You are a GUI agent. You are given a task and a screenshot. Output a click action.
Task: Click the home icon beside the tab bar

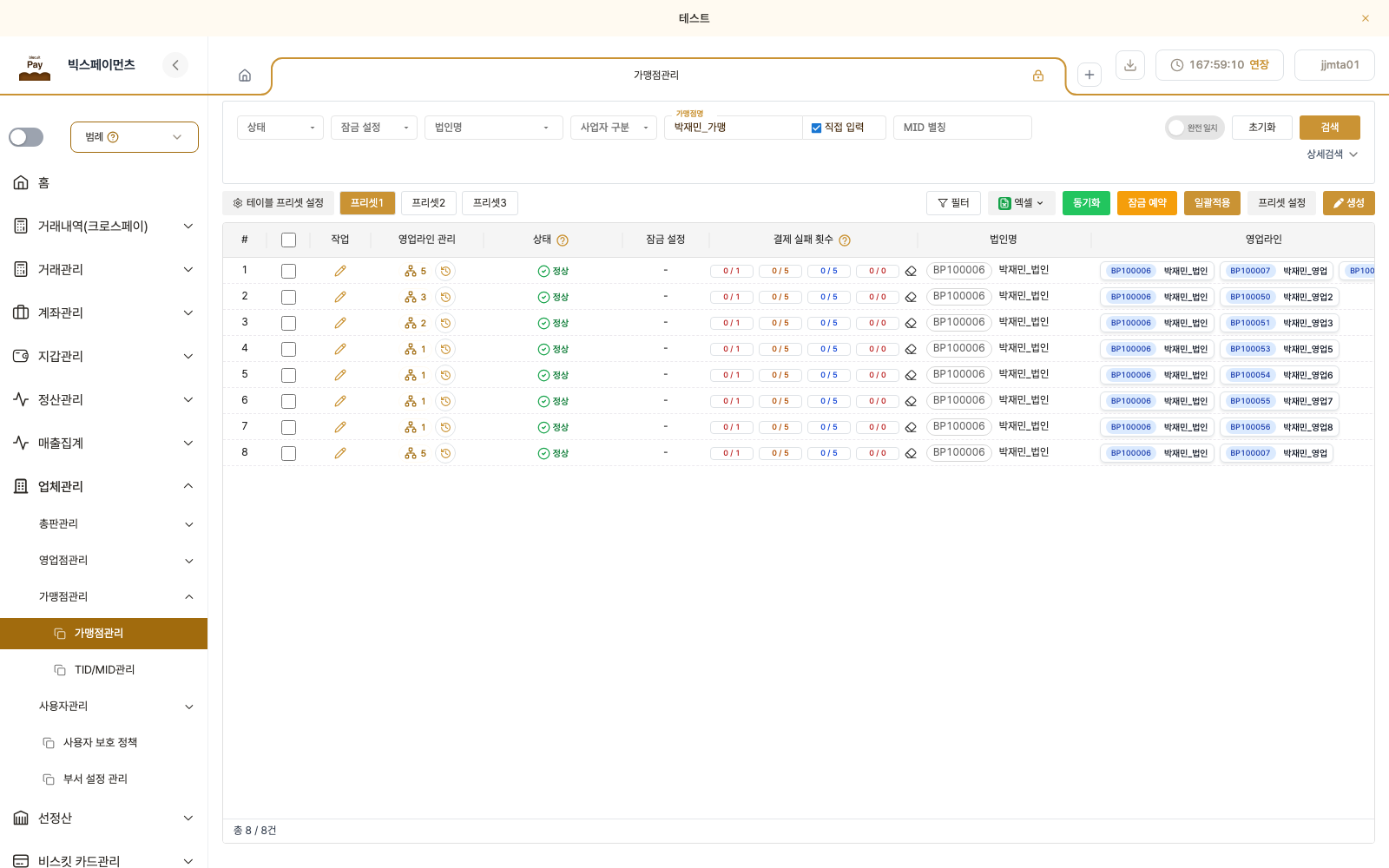(x=245, y=76)
